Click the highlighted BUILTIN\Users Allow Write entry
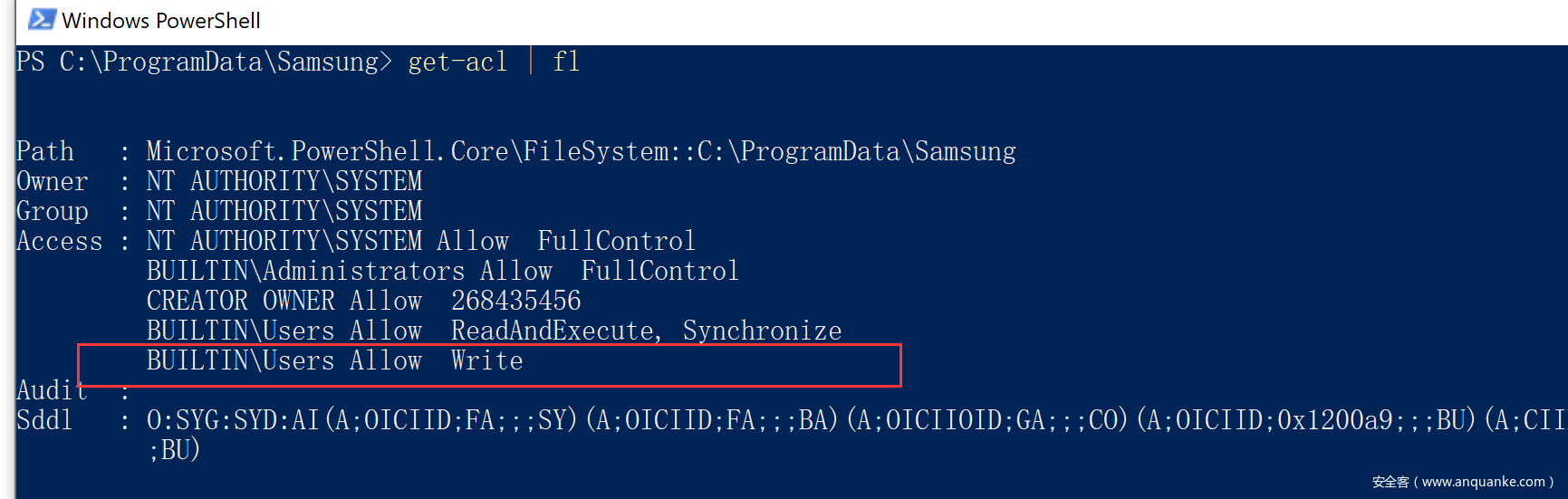The height and width of the screenshot is (499, 1568). tap(335, 360)
